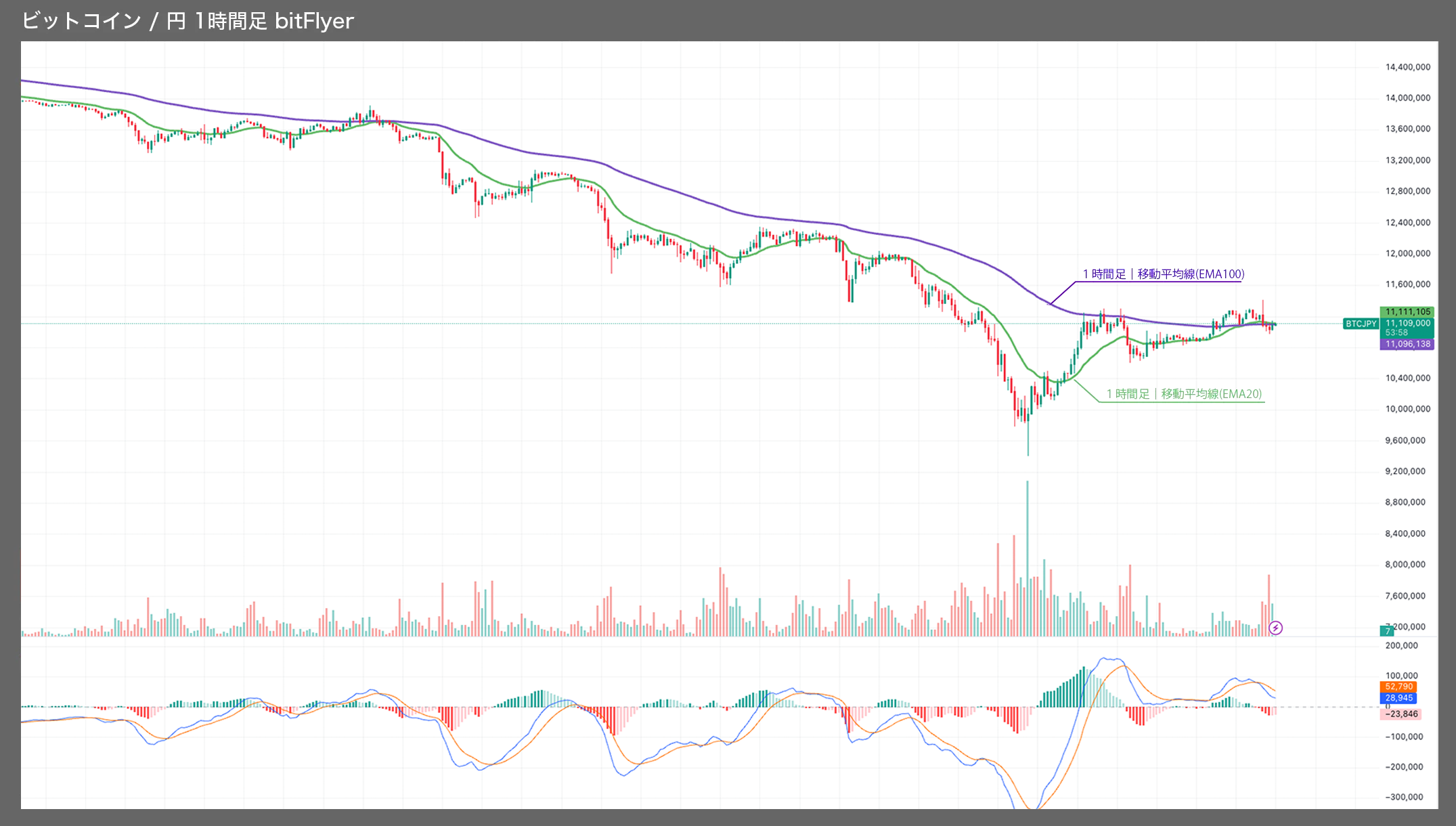Click the 8,000,000 price axis label

click(1405, 564)
